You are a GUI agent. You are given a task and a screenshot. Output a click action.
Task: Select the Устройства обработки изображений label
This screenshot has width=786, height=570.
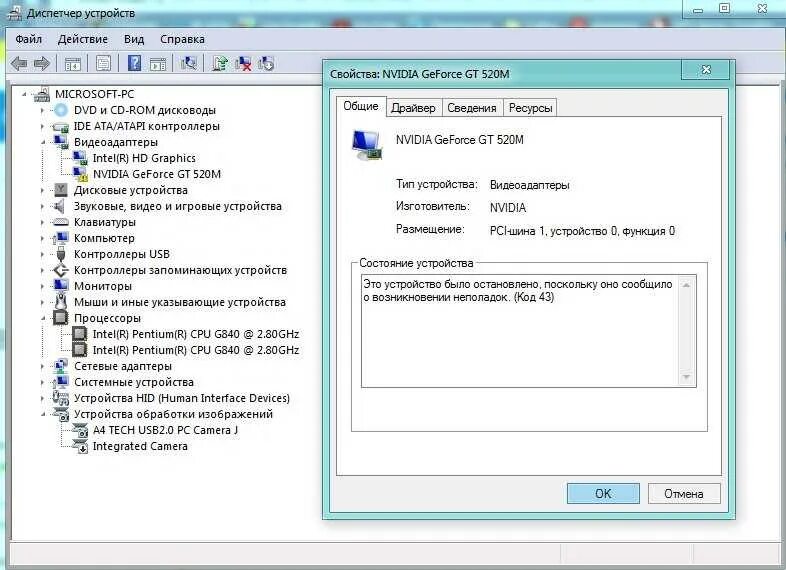pyautogui.click(x=173, y=414)
